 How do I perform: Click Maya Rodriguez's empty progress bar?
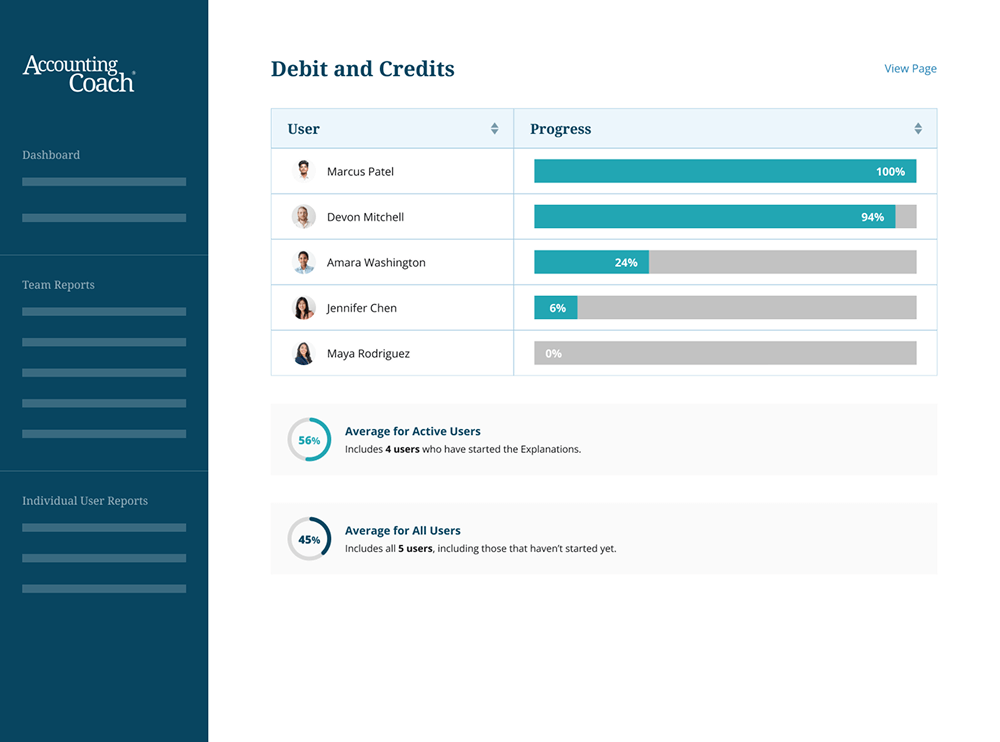click(x=725, y=353)
